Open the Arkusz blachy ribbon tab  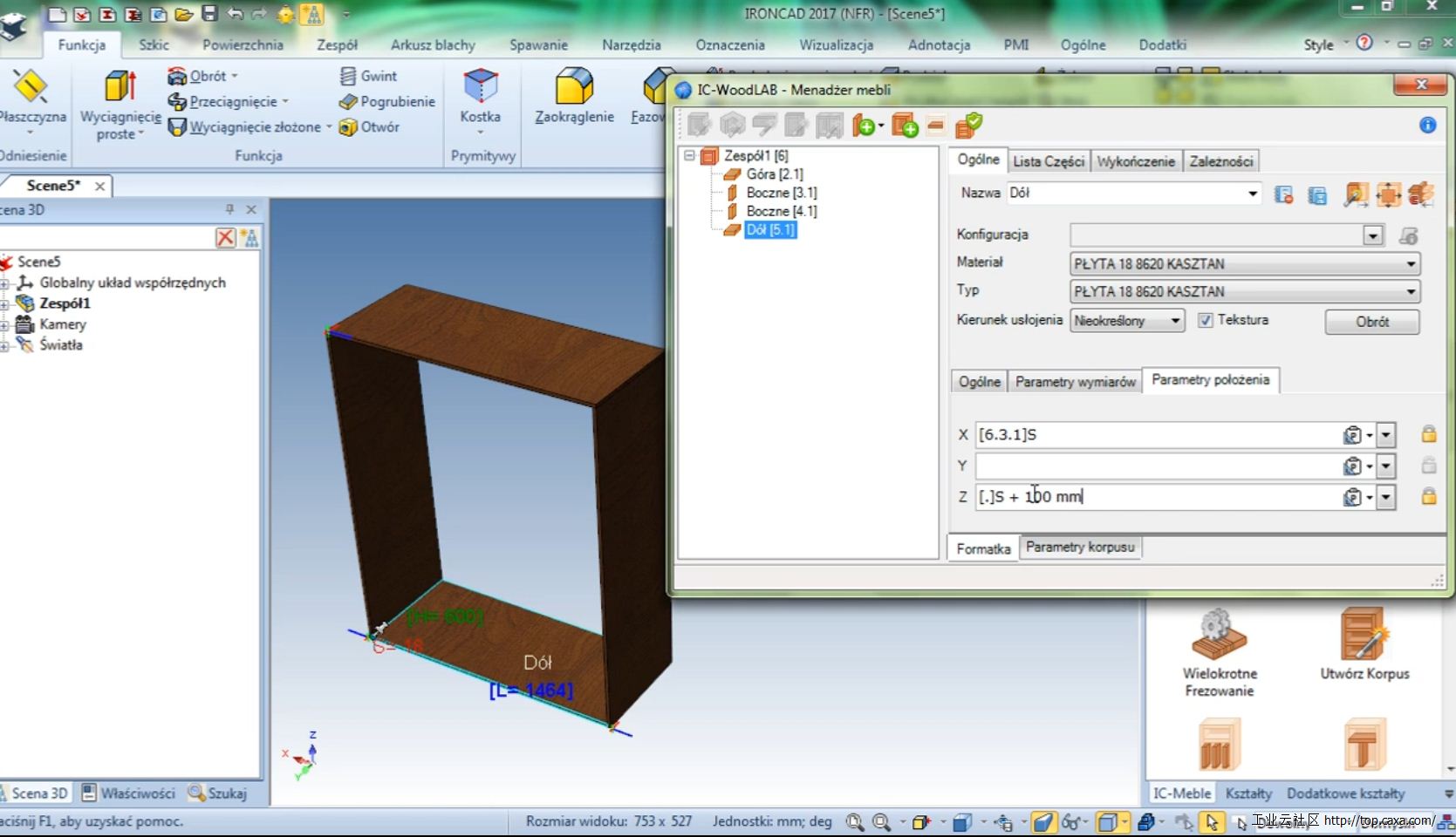(433, 44)
